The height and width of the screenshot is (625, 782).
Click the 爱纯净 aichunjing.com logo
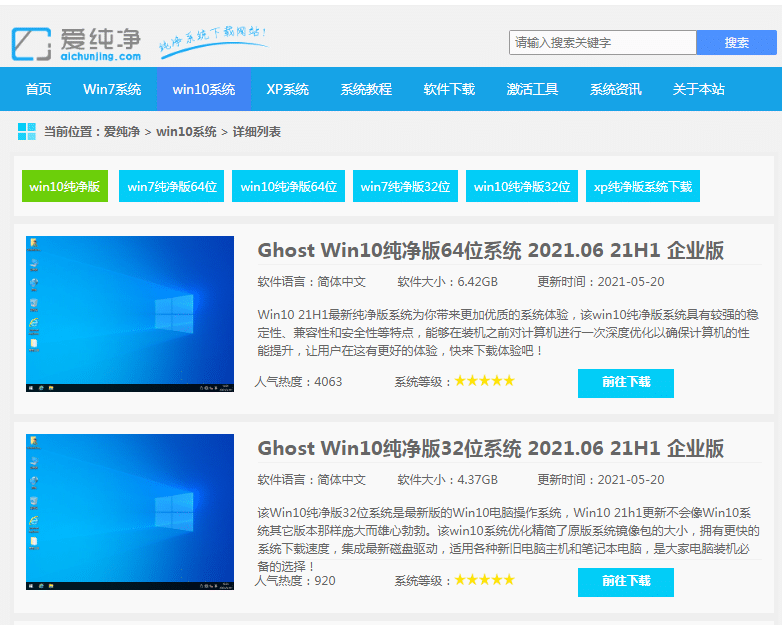tap(76, 44)
